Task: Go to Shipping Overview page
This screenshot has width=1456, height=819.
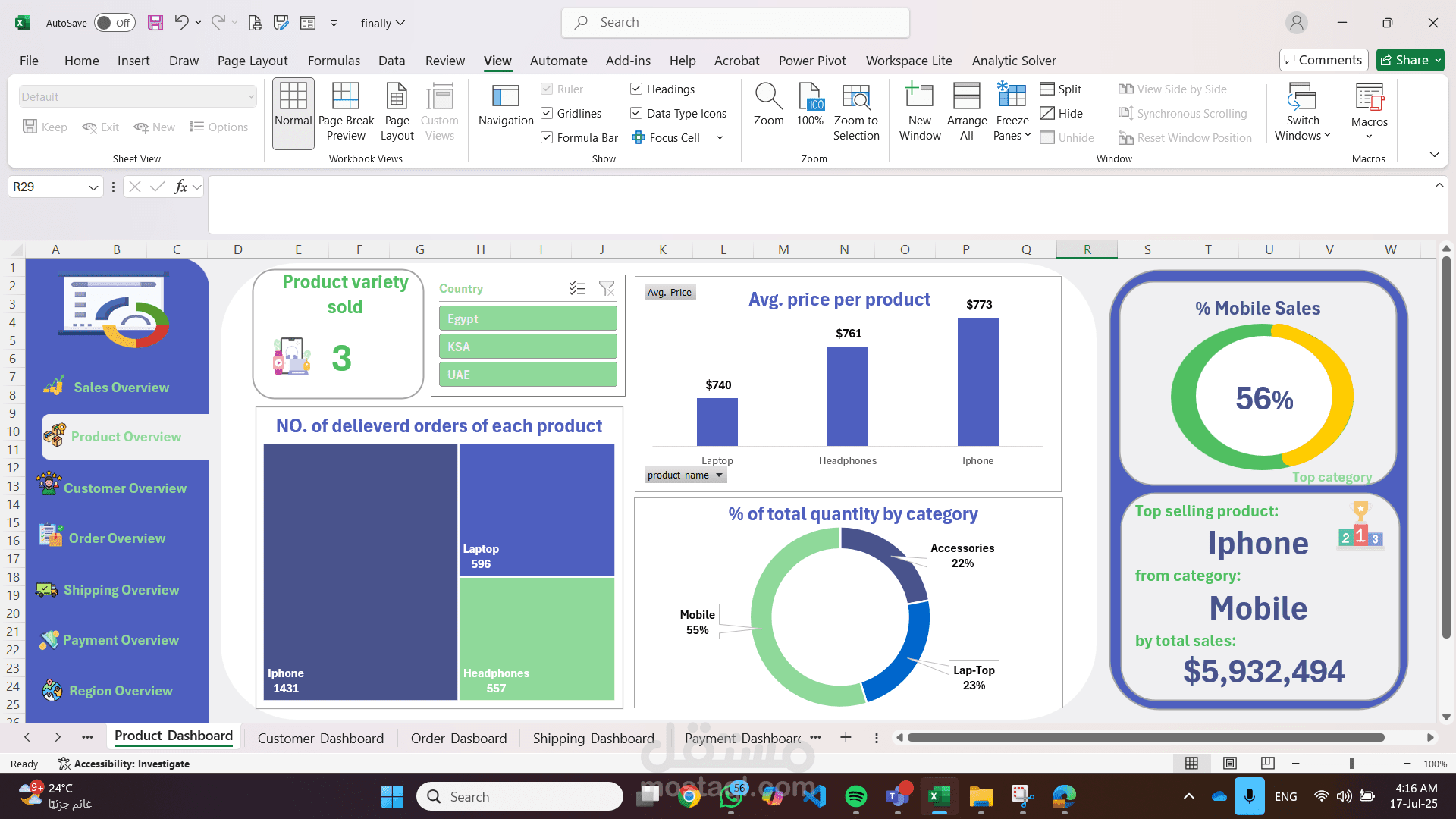Action: coord(121,590)
